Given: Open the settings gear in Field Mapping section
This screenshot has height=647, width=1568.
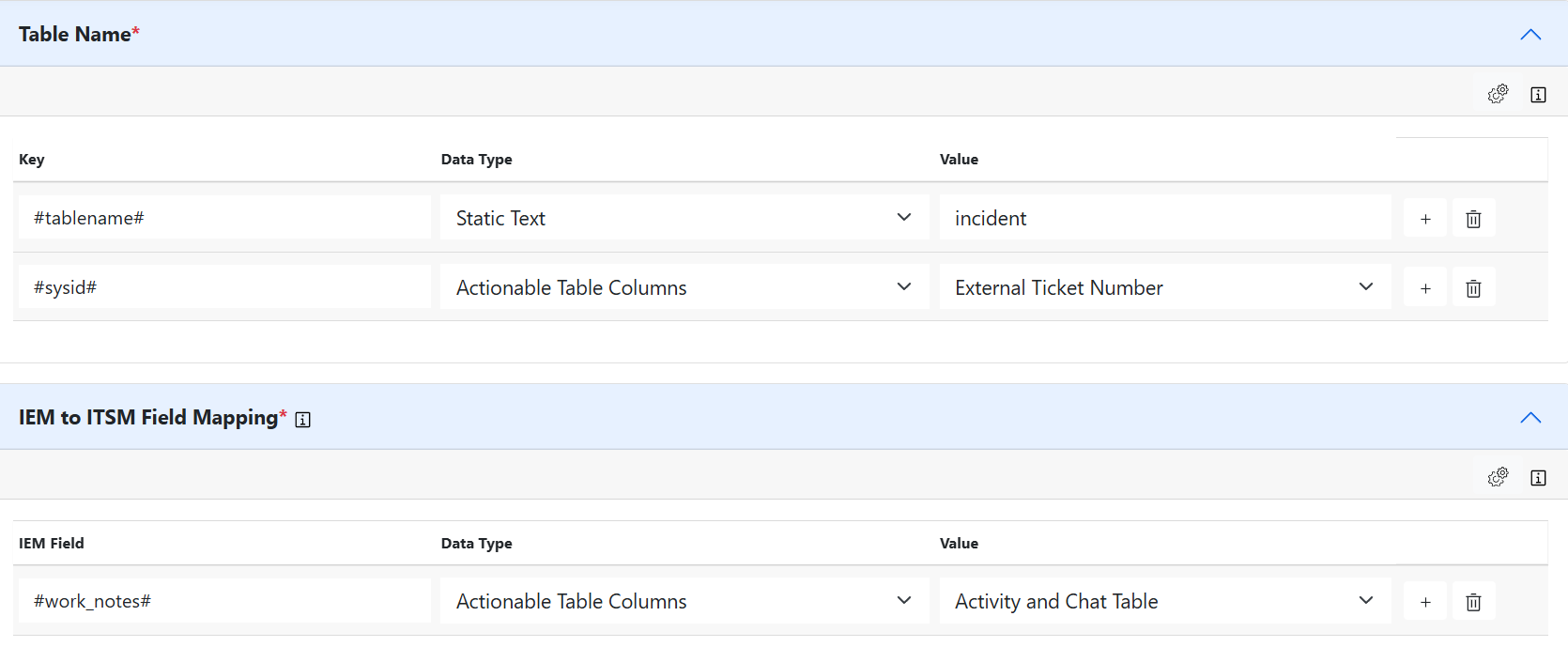Looking at the screenshot, I should tap(1498, 477).
